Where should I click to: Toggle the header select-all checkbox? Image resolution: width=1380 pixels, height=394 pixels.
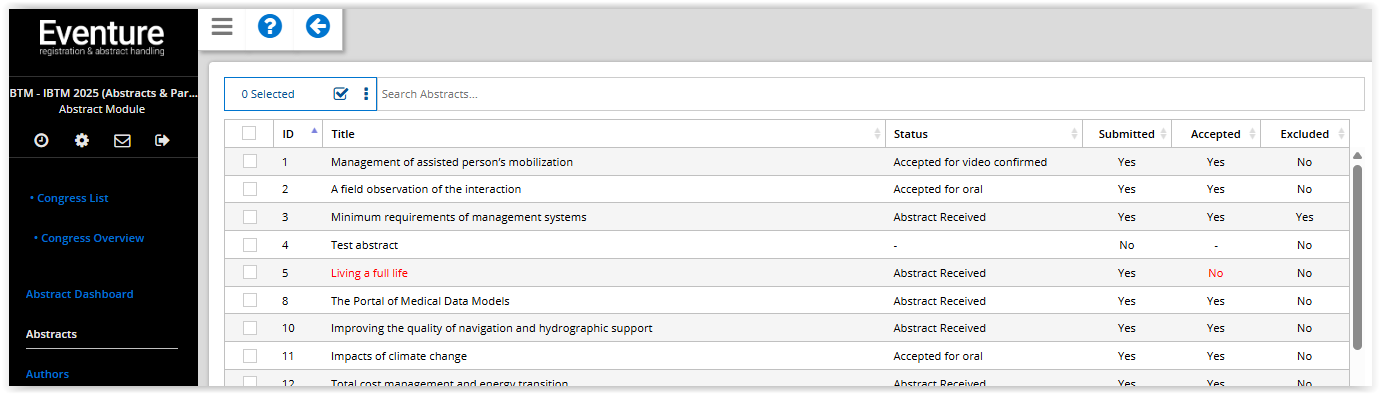(249, 133)
